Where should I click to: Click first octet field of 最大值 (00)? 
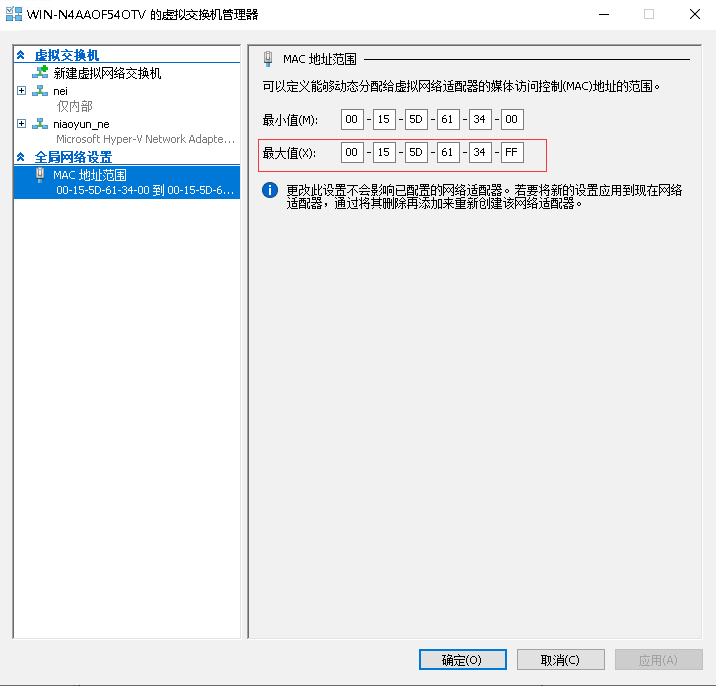(x=352, y=153)
